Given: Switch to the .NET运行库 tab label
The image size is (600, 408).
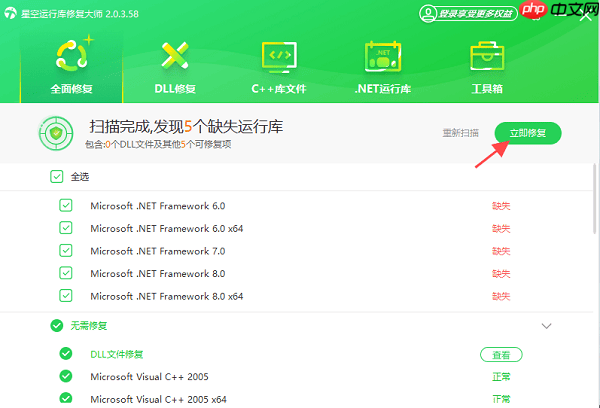Looking at the screenshot, I should point(383,89).
